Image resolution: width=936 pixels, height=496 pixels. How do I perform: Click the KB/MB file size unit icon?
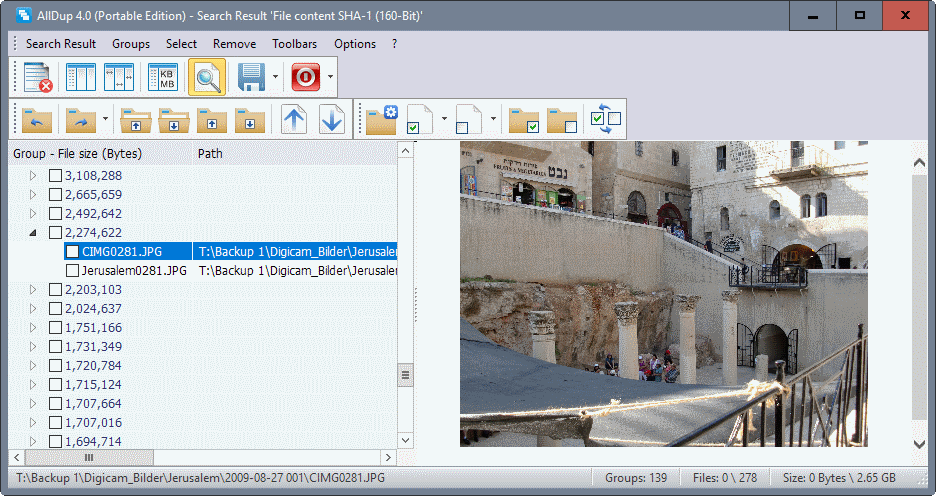(163, 77)
